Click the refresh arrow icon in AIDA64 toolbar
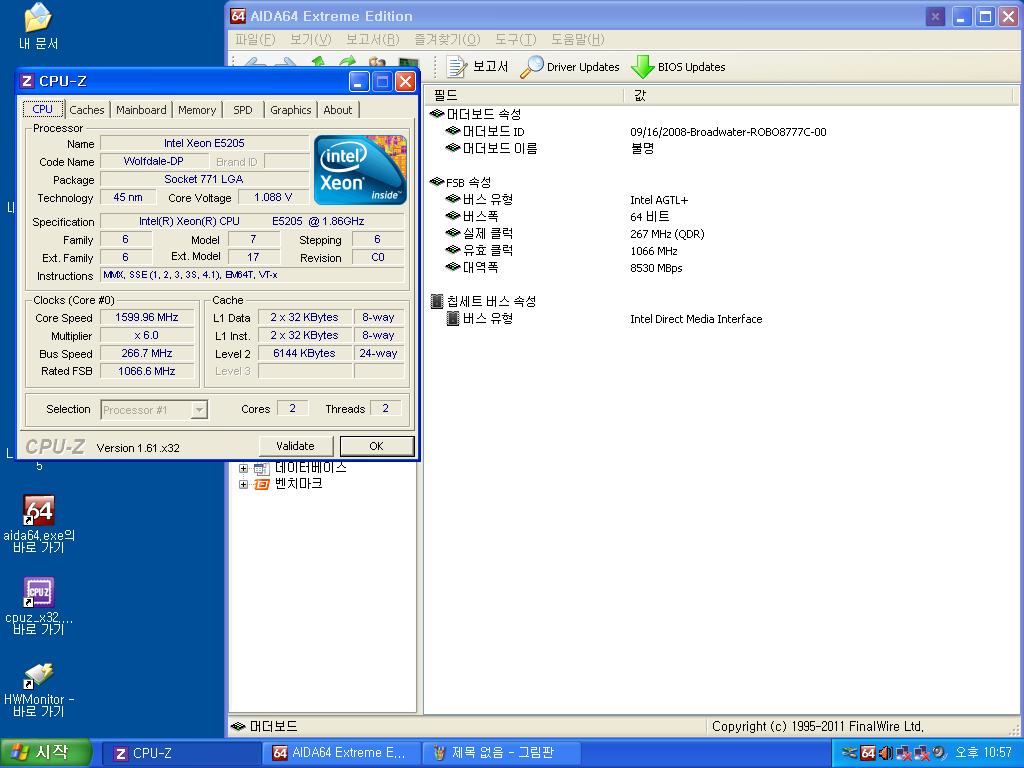 [x=348, y=62]
